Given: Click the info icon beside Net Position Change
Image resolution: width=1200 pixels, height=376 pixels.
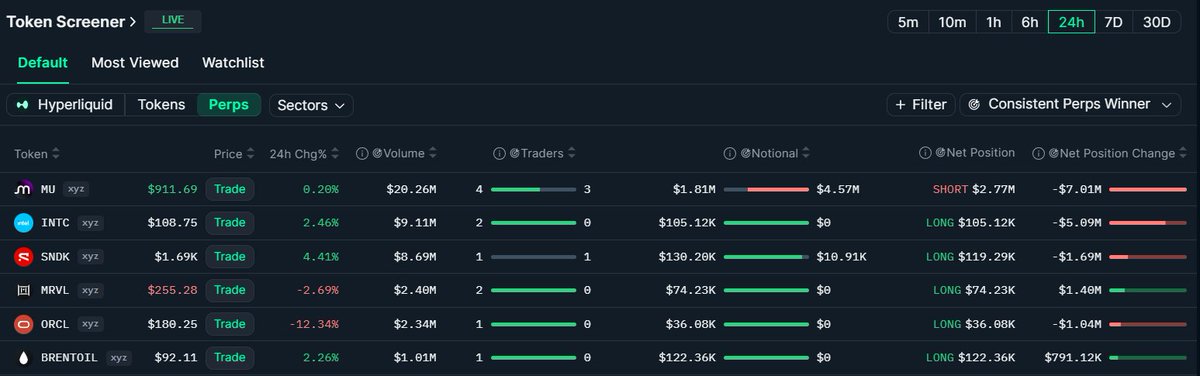Looking at the screenshot, I should [1039, 153].
